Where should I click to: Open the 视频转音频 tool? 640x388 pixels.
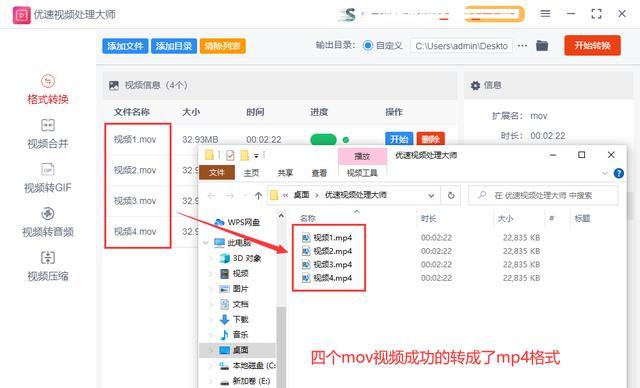48,223
